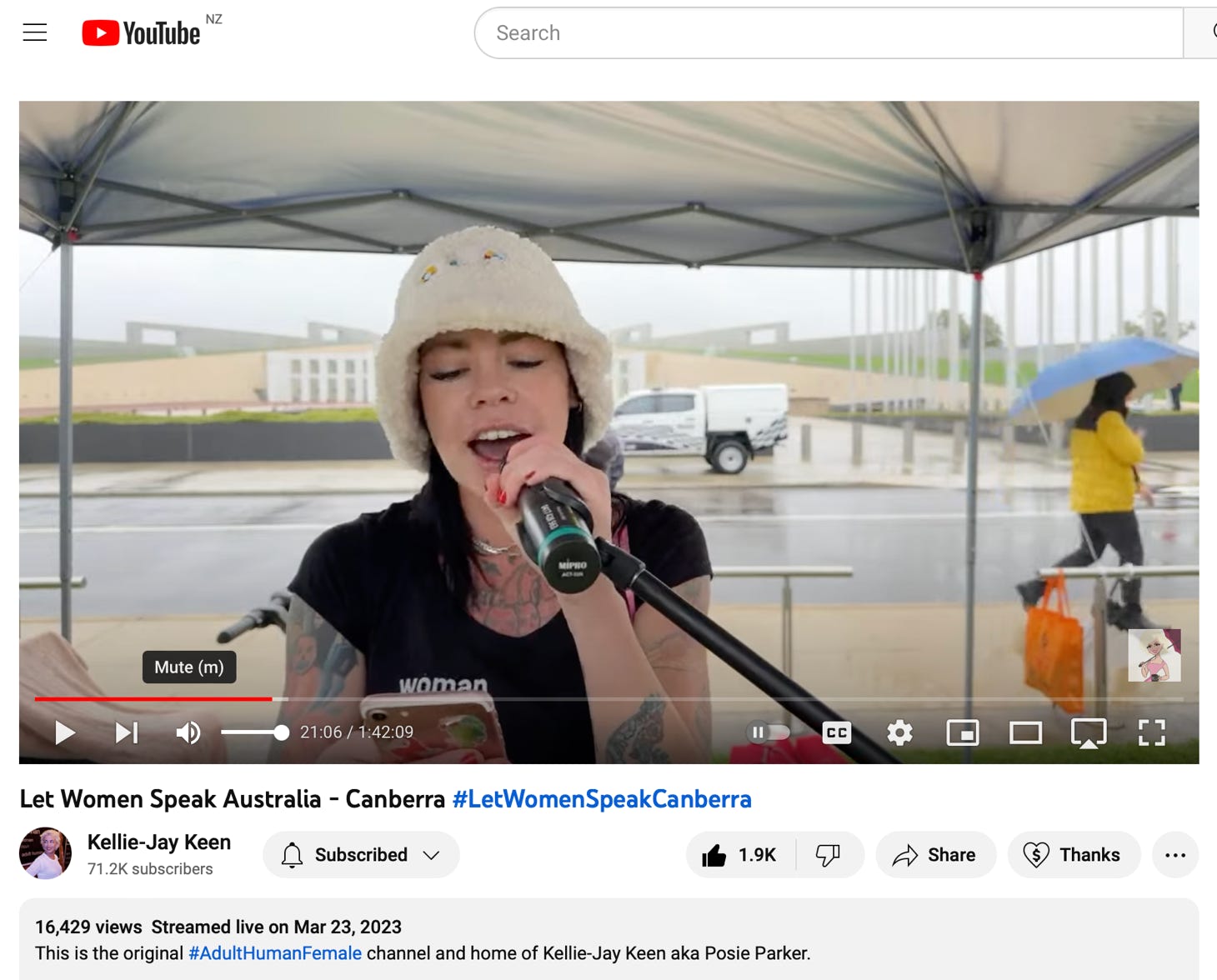Mute the video volume speaker icon

tap(188, 732)
